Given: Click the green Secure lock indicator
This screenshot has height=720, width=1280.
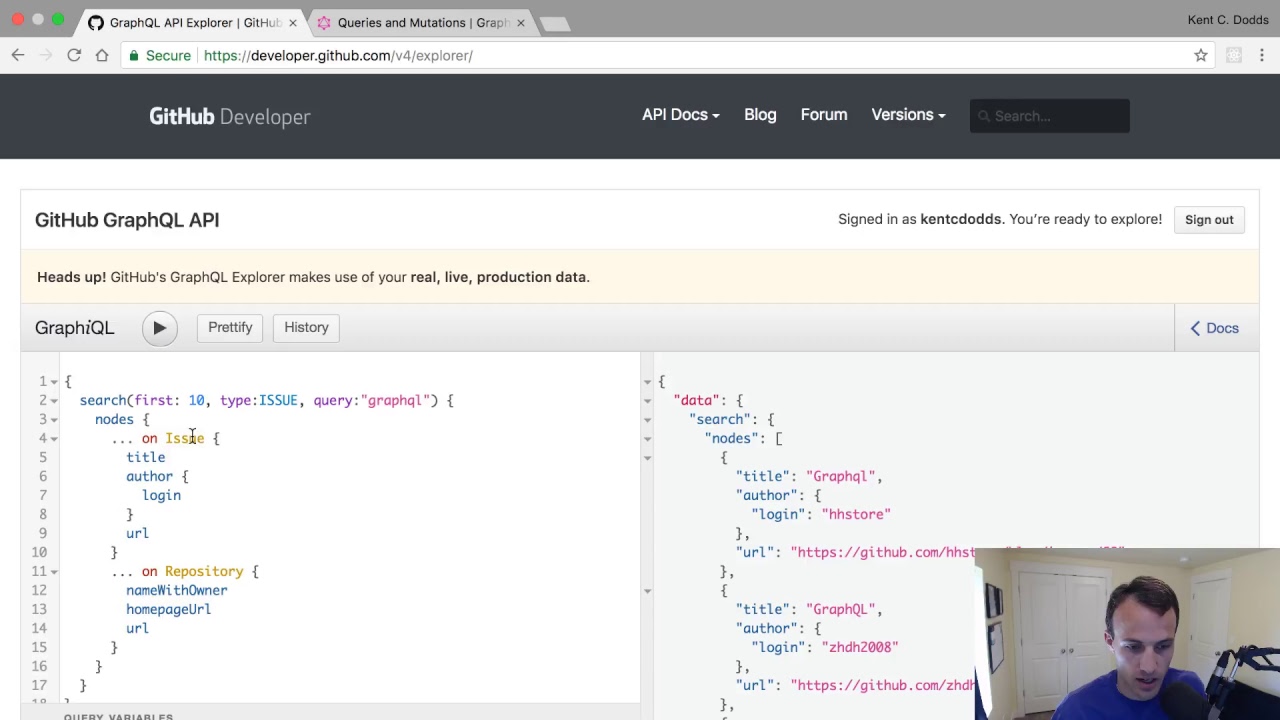Looking at the screenshot, I should click(x=160, y=56).
